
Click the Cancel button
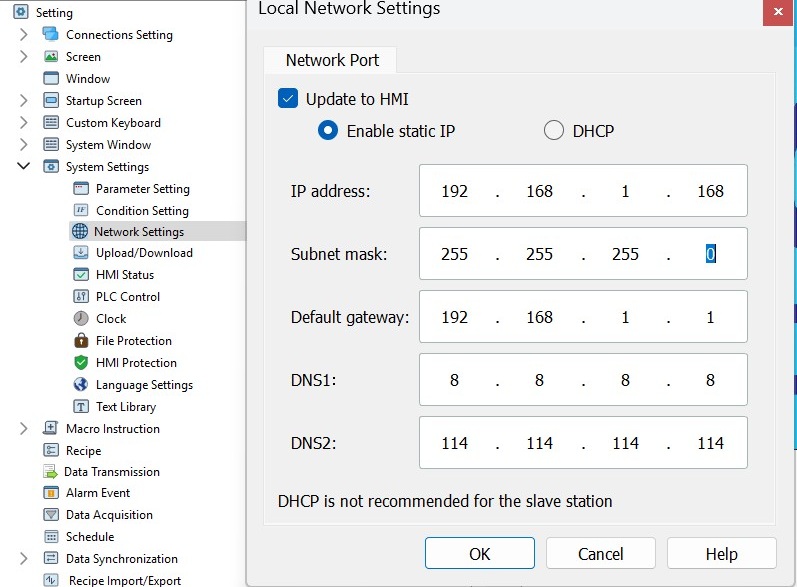[x=600, y=553]
